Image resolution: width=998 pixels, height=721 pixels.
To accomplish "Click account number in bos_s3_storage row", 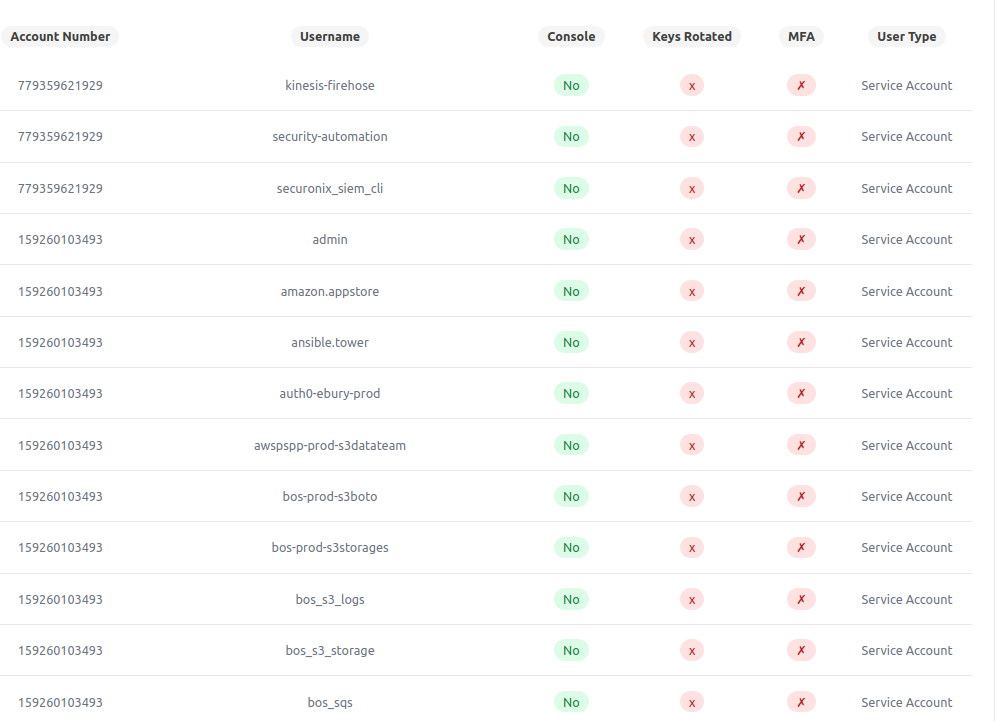I will pos(60,650).
